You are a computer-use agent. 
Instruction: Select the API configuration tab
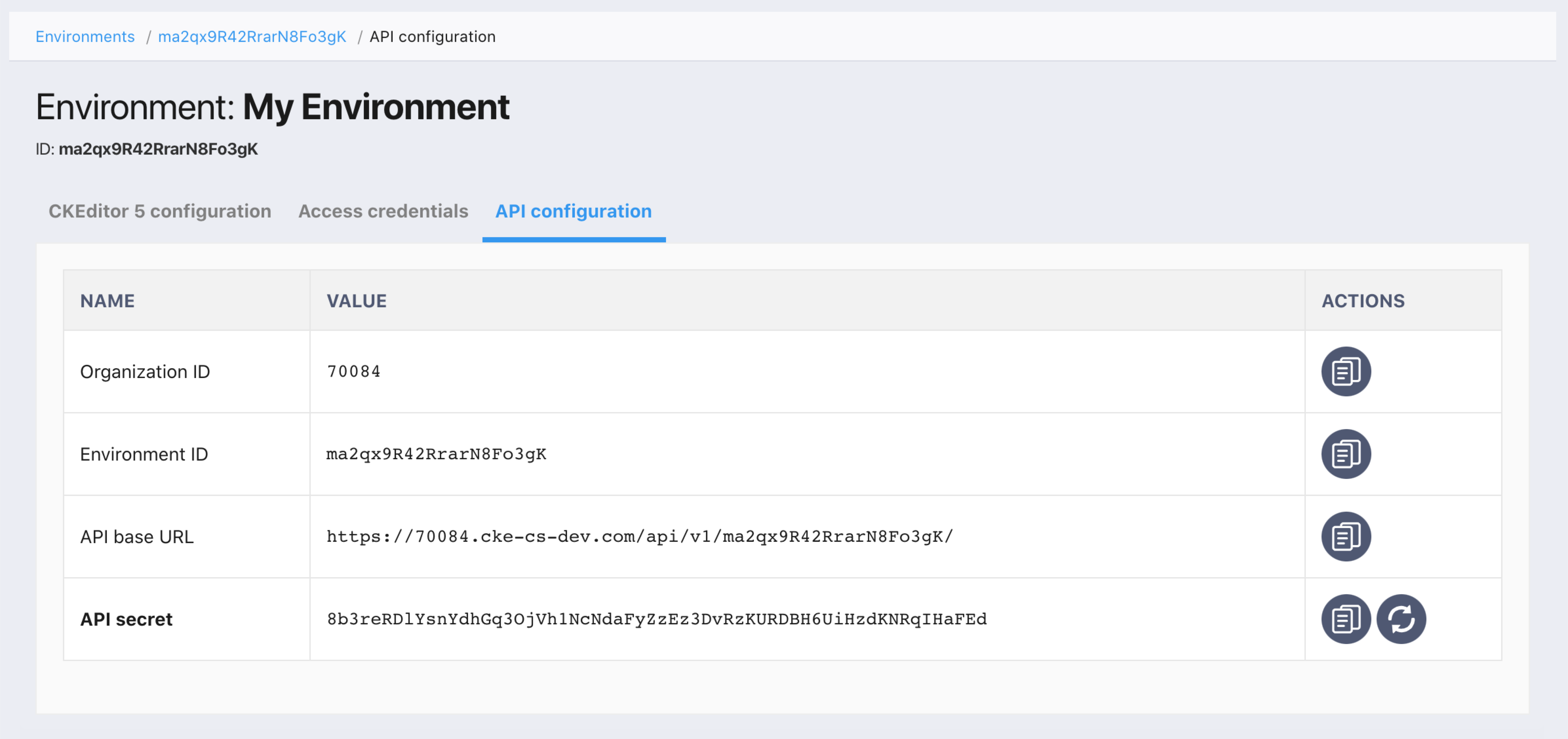point(573,211)
